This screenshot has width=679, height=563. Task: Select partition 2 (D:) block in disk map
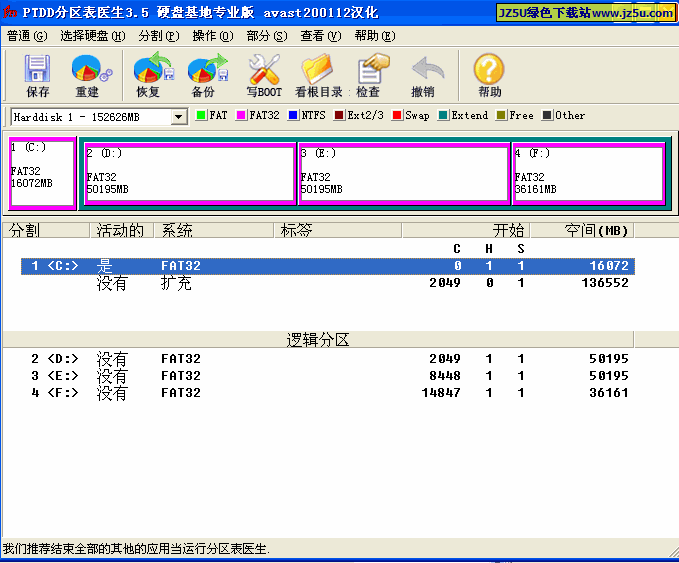coord(190,174)
